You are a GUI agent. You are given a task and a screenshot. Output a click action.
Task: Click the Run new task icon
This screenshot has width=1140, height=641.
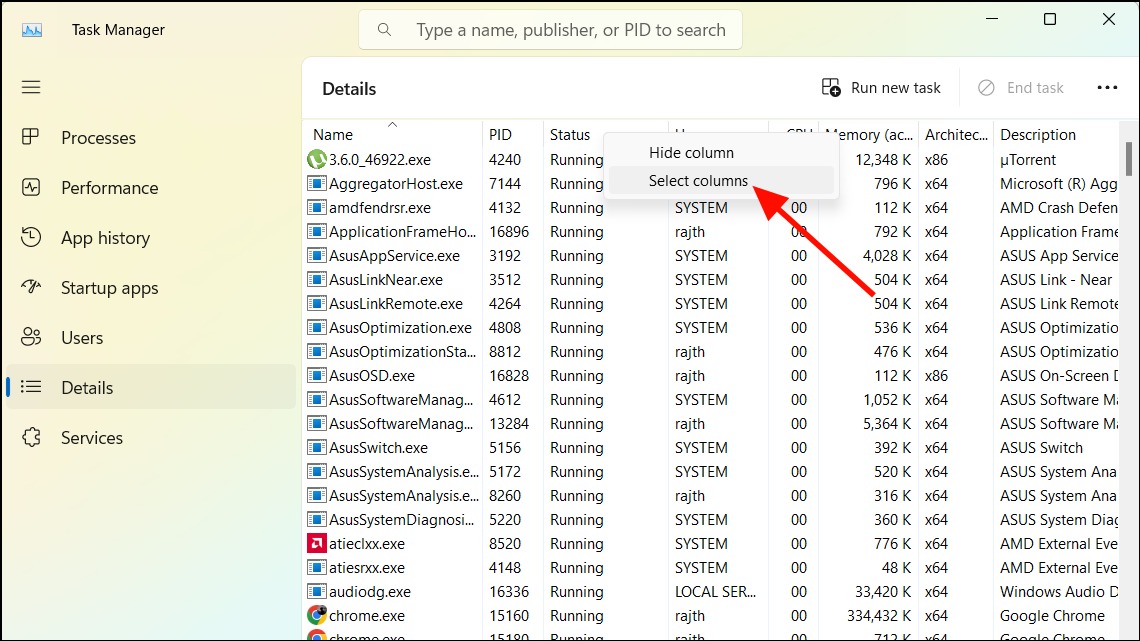point(831,87)
